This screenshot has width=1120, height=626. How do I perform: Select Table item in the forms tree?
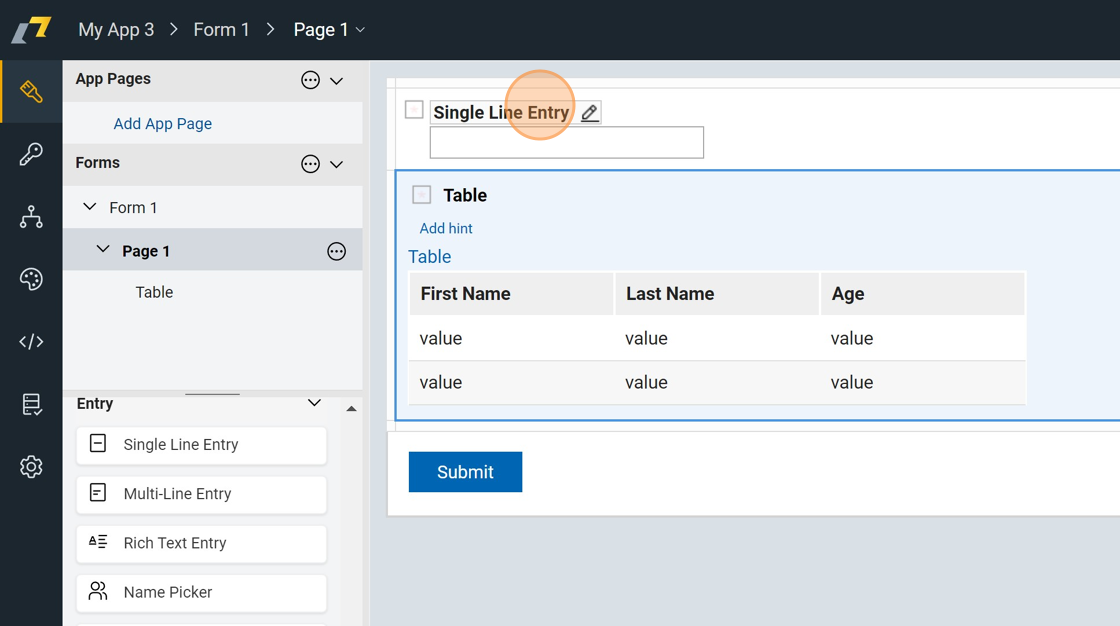(154, 292)
